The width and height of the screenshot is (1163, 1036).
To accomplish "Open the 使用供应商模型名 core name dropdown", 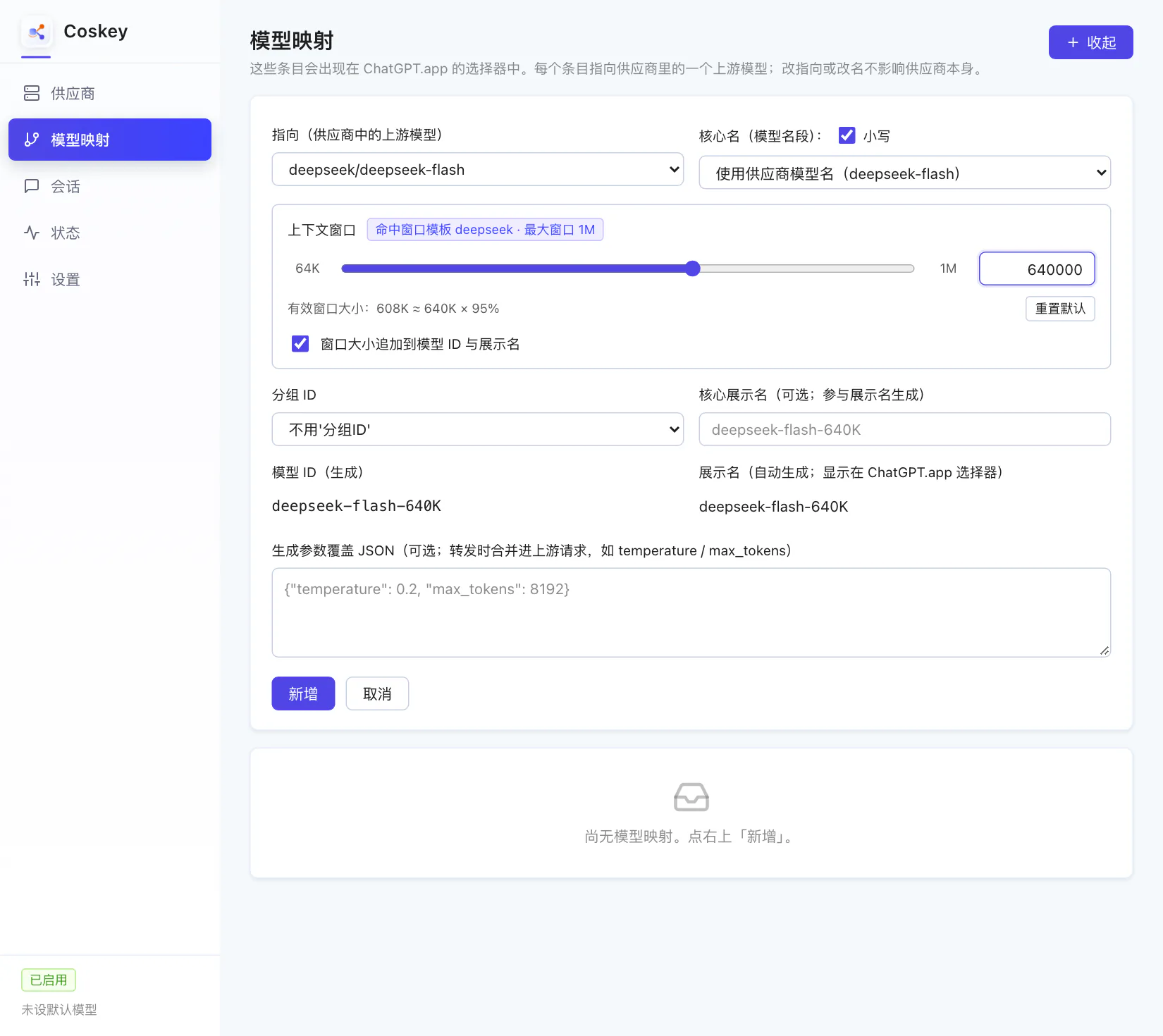I will (x=904, y=173).
